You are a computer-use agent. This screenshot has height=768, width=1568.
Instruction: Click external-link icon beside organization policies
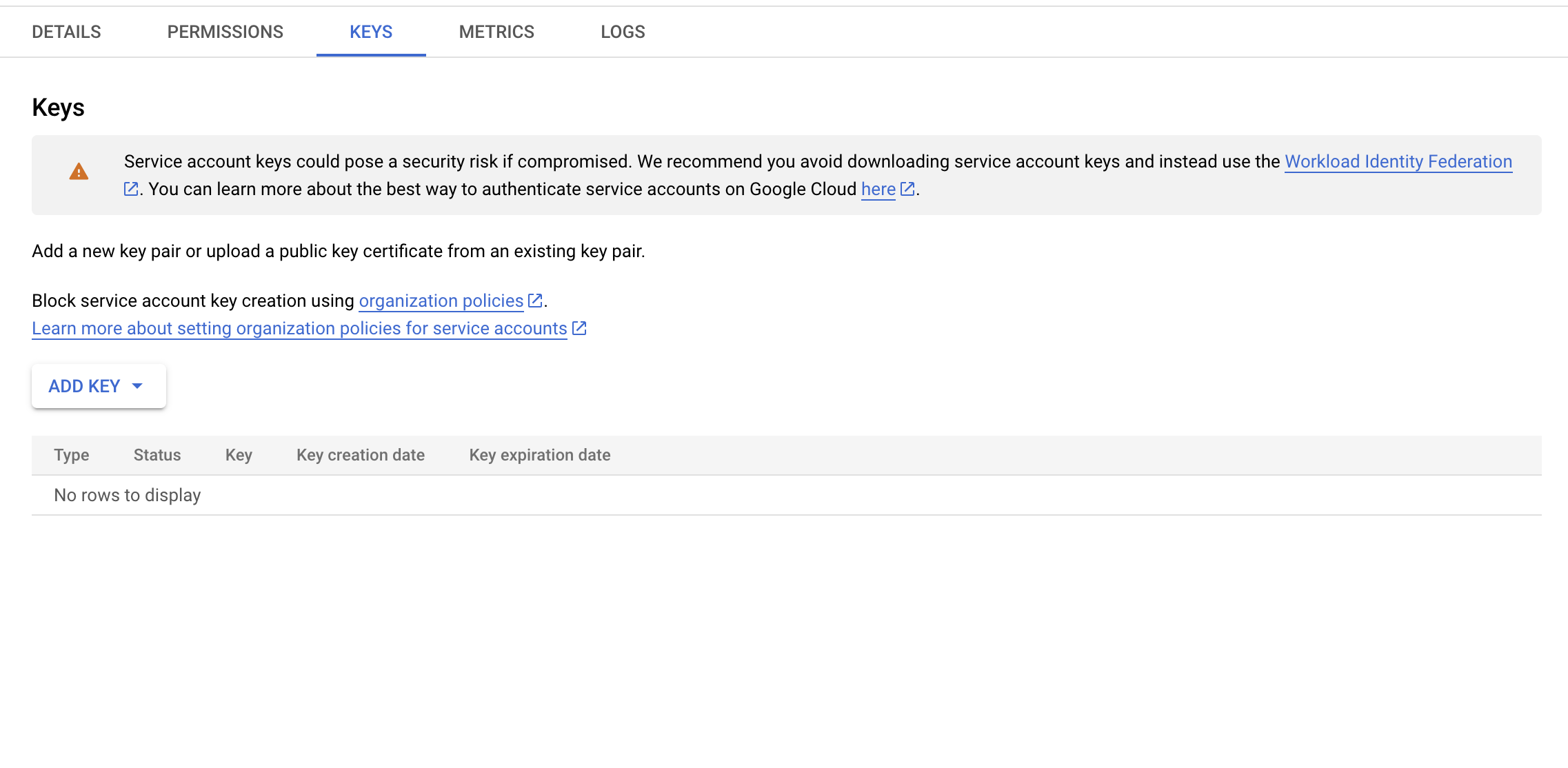click(x=535, y=301)
